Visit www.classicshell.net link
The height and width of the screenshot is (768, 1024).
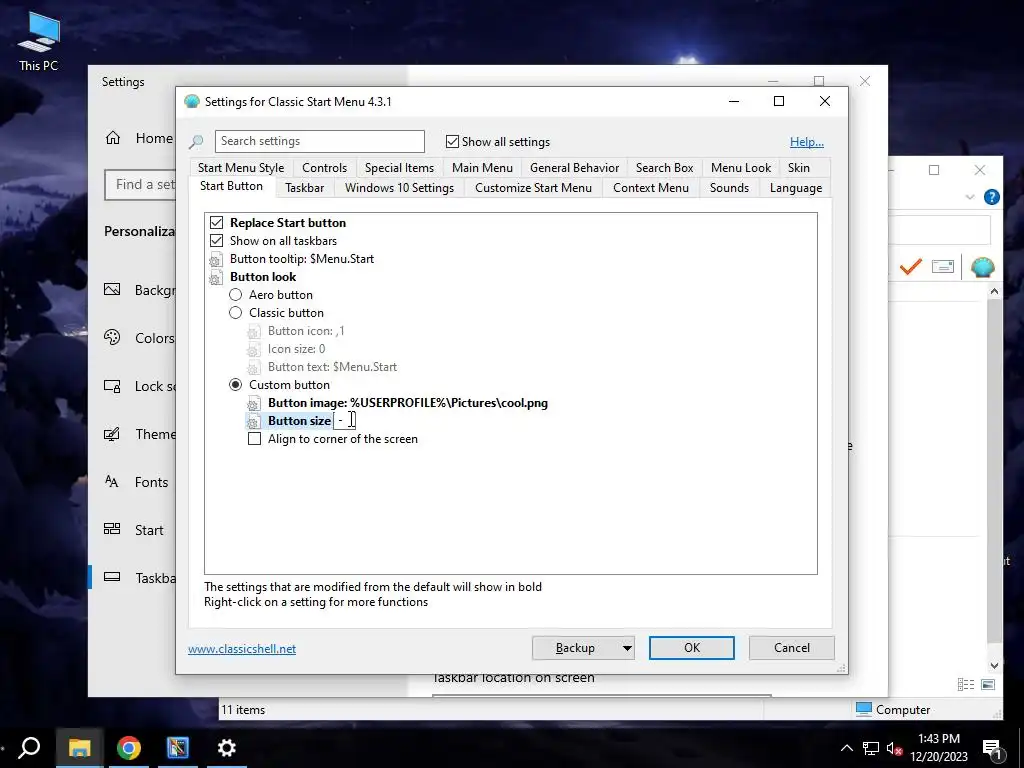tap(242, 649)
